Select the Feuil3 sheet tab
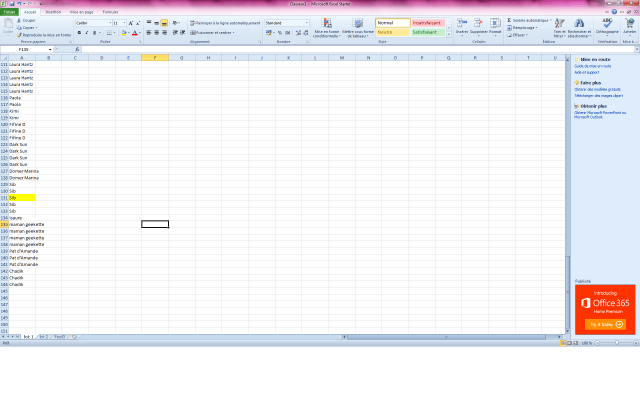This screenshot has height=408, width=640. (60, 337)
